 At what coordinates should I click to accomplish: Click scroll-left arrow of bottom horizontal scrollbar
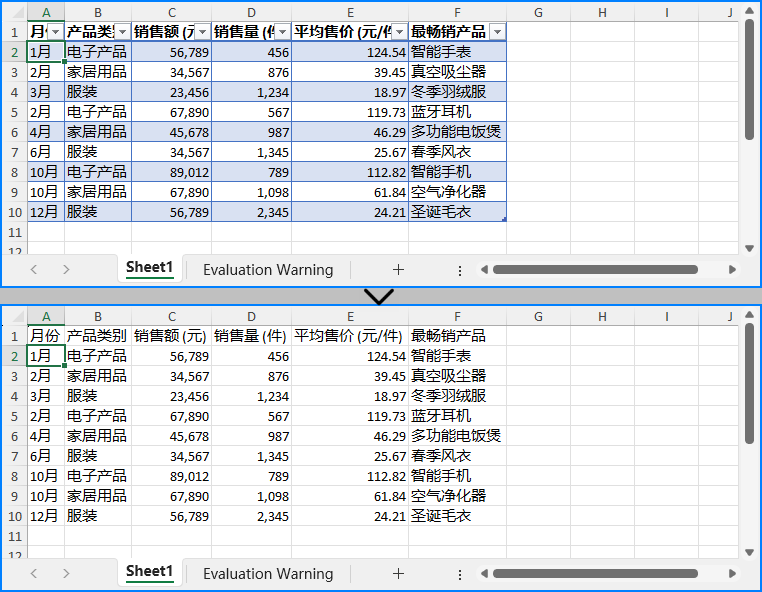[x=484, y=574]
